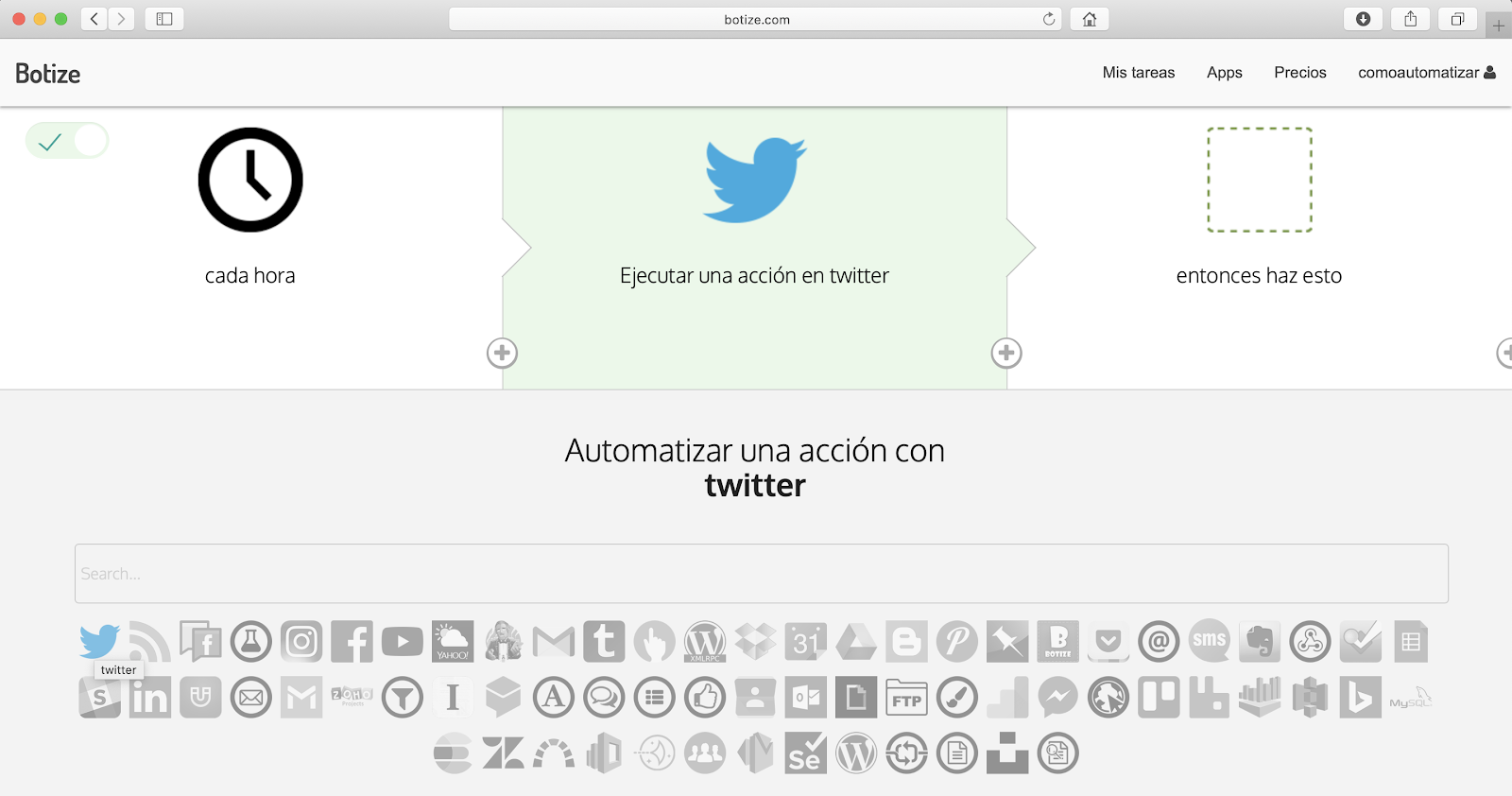Choose the thumbs-up like icon
1512x796 pixels.
(x=705, y=698)
